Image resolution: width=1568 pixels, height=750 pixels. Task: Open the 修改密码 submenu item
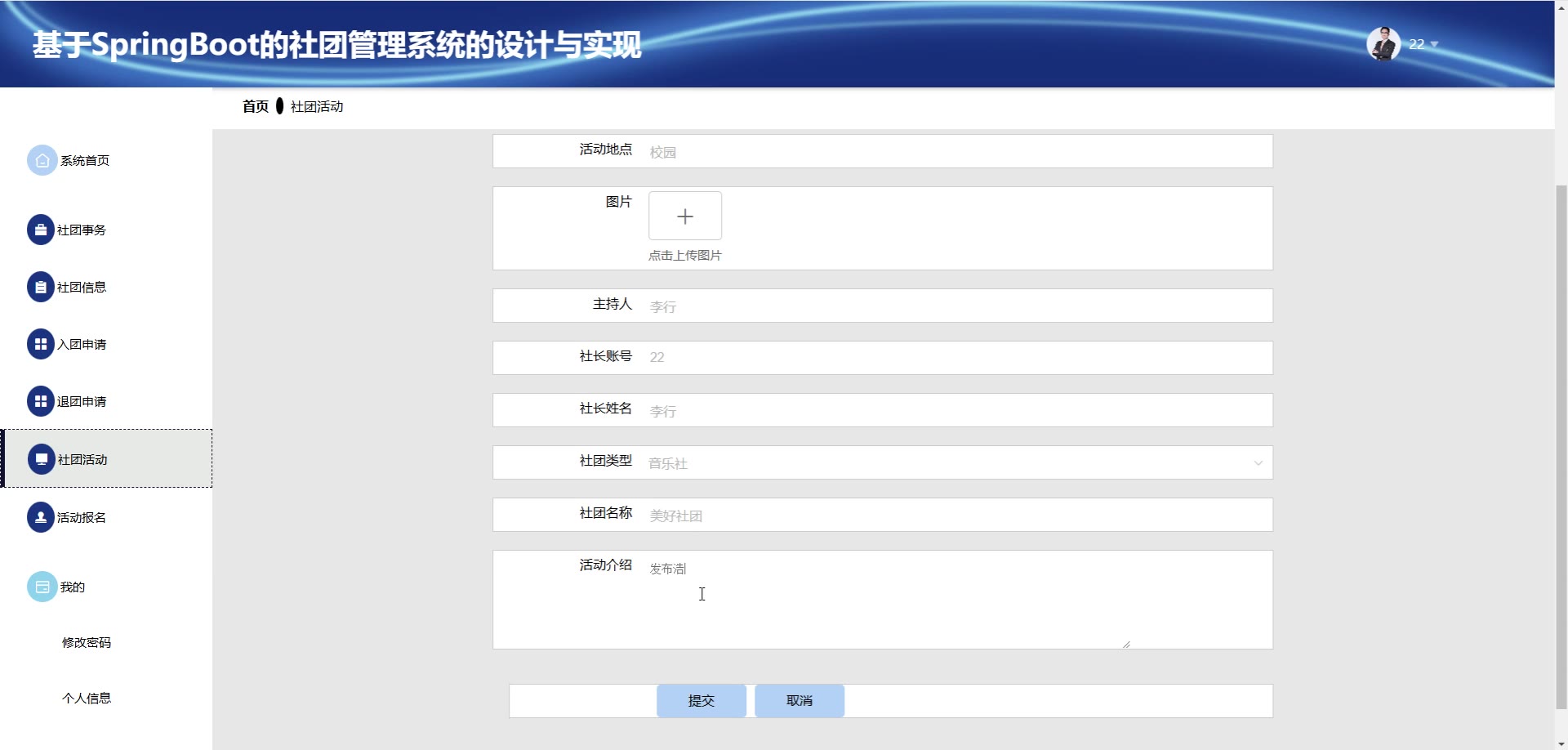87,643
